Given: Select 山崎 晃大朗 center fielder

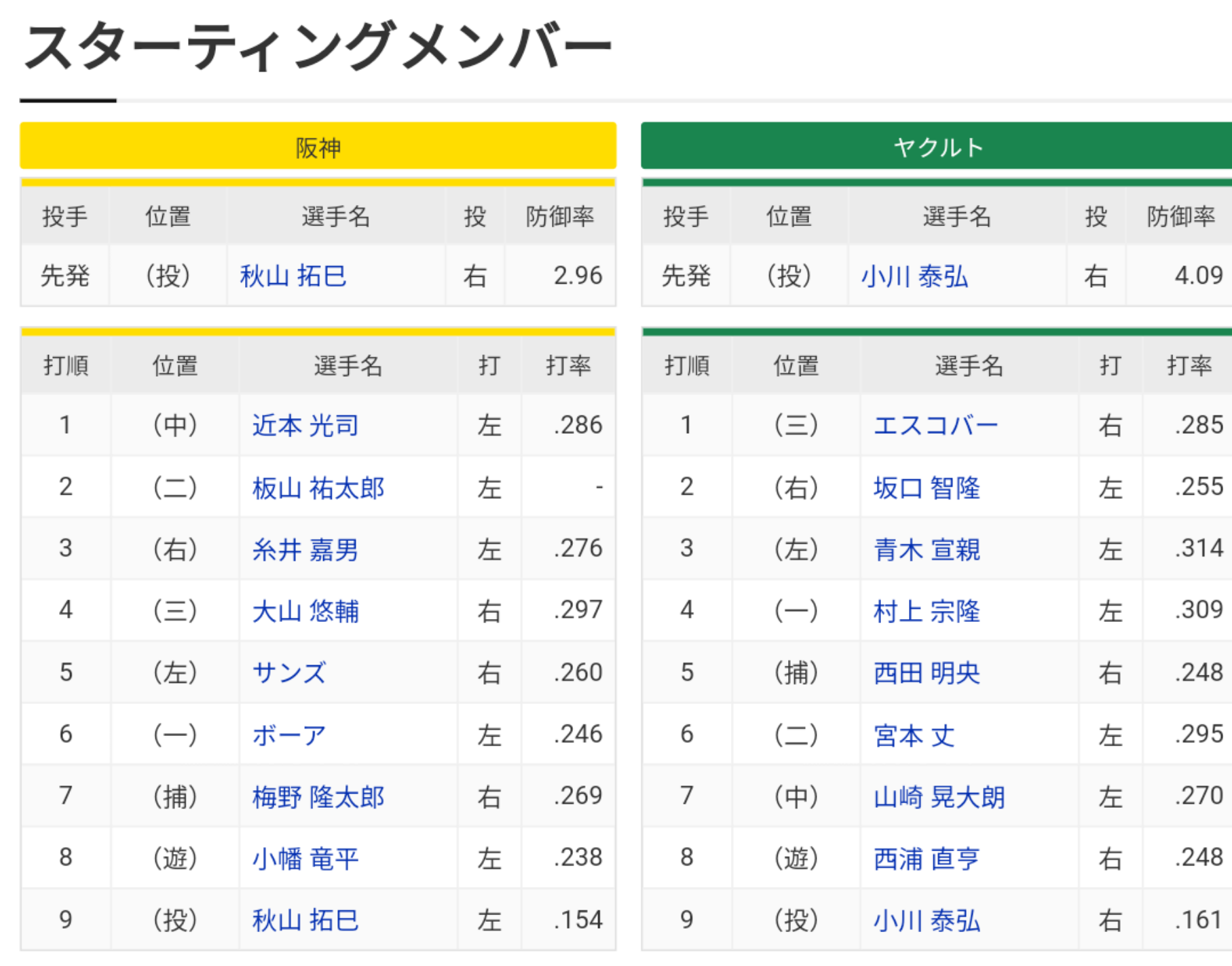Looking at the screenshot, I should [x=939, y=796].
